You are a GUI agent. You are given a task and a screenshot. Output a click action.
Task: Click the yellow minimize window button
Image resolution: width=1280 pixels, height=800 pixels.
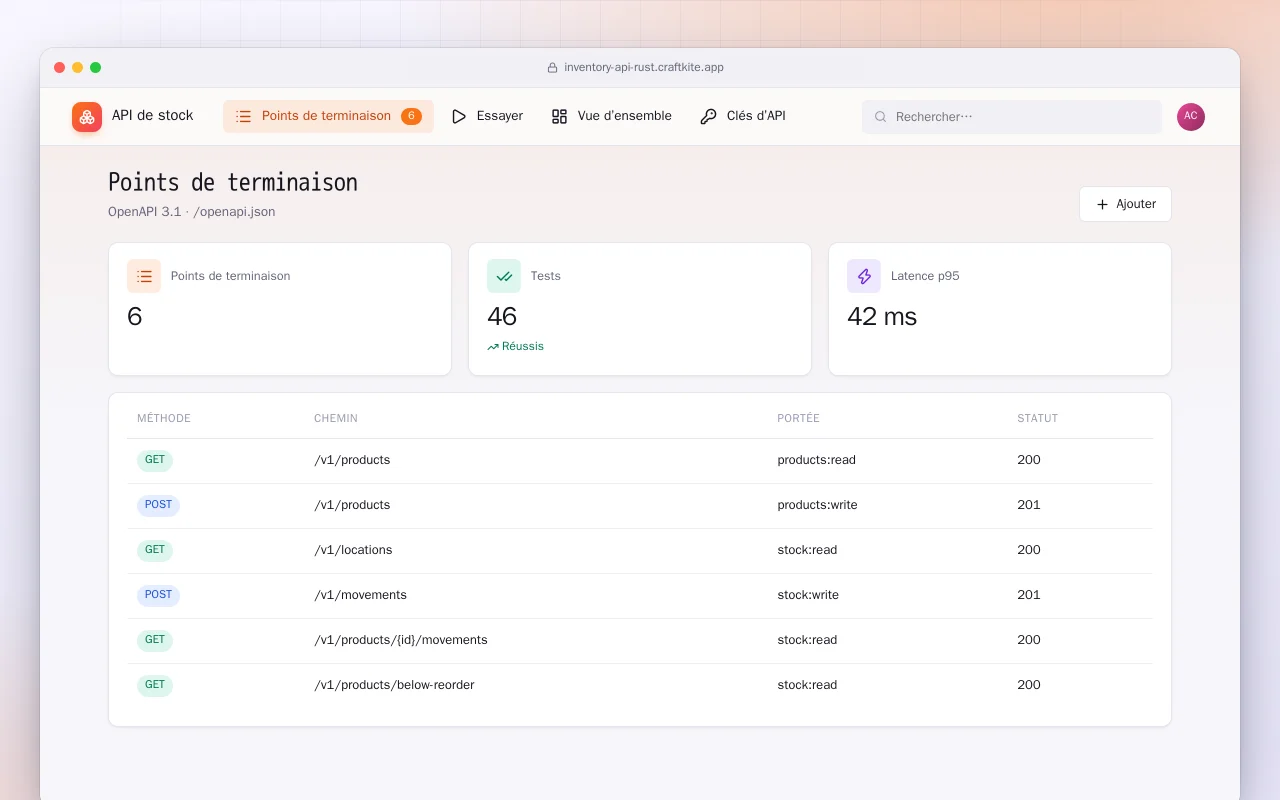click(78, 68)
